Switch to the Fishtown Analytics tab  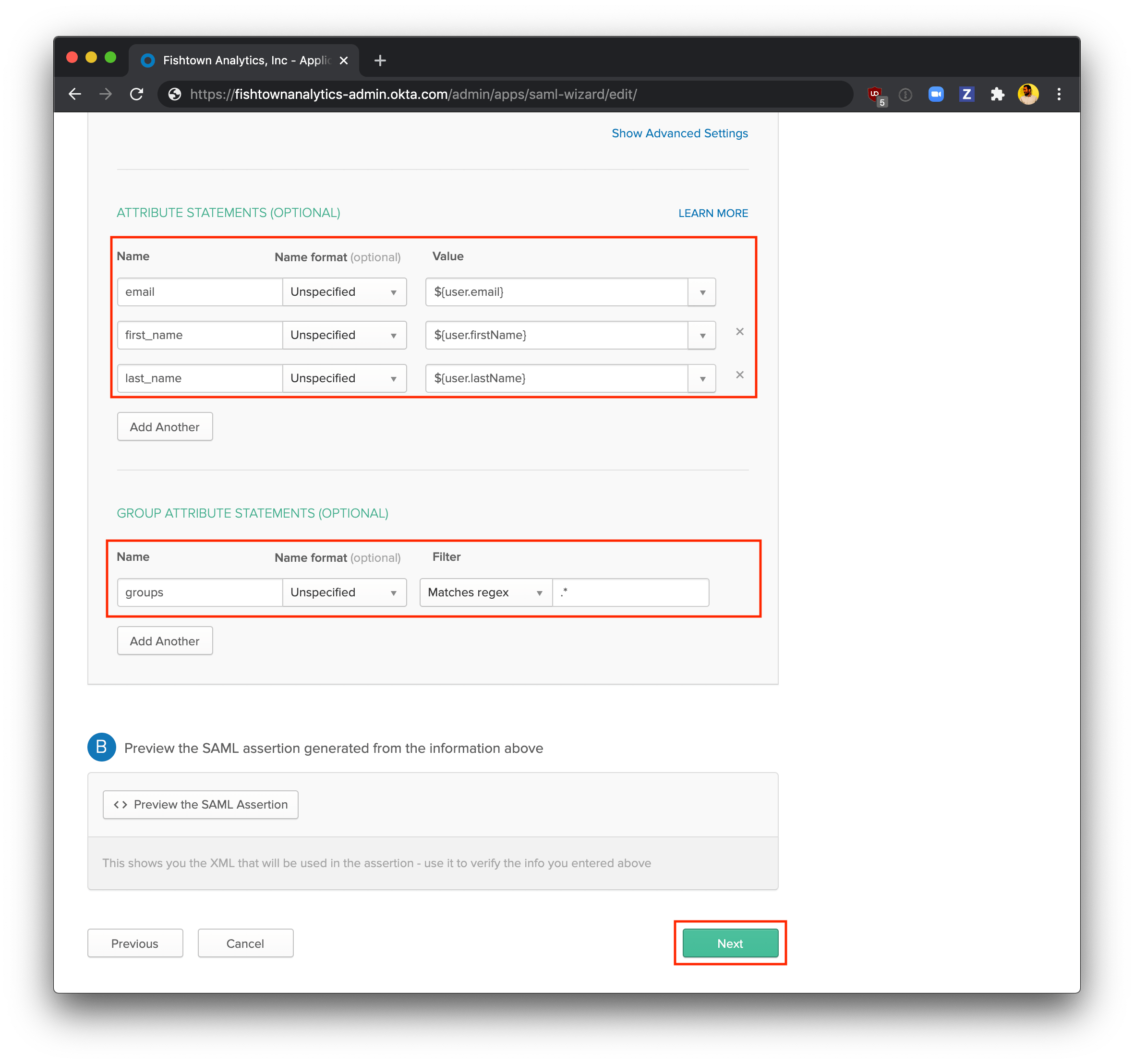(240, 60)
